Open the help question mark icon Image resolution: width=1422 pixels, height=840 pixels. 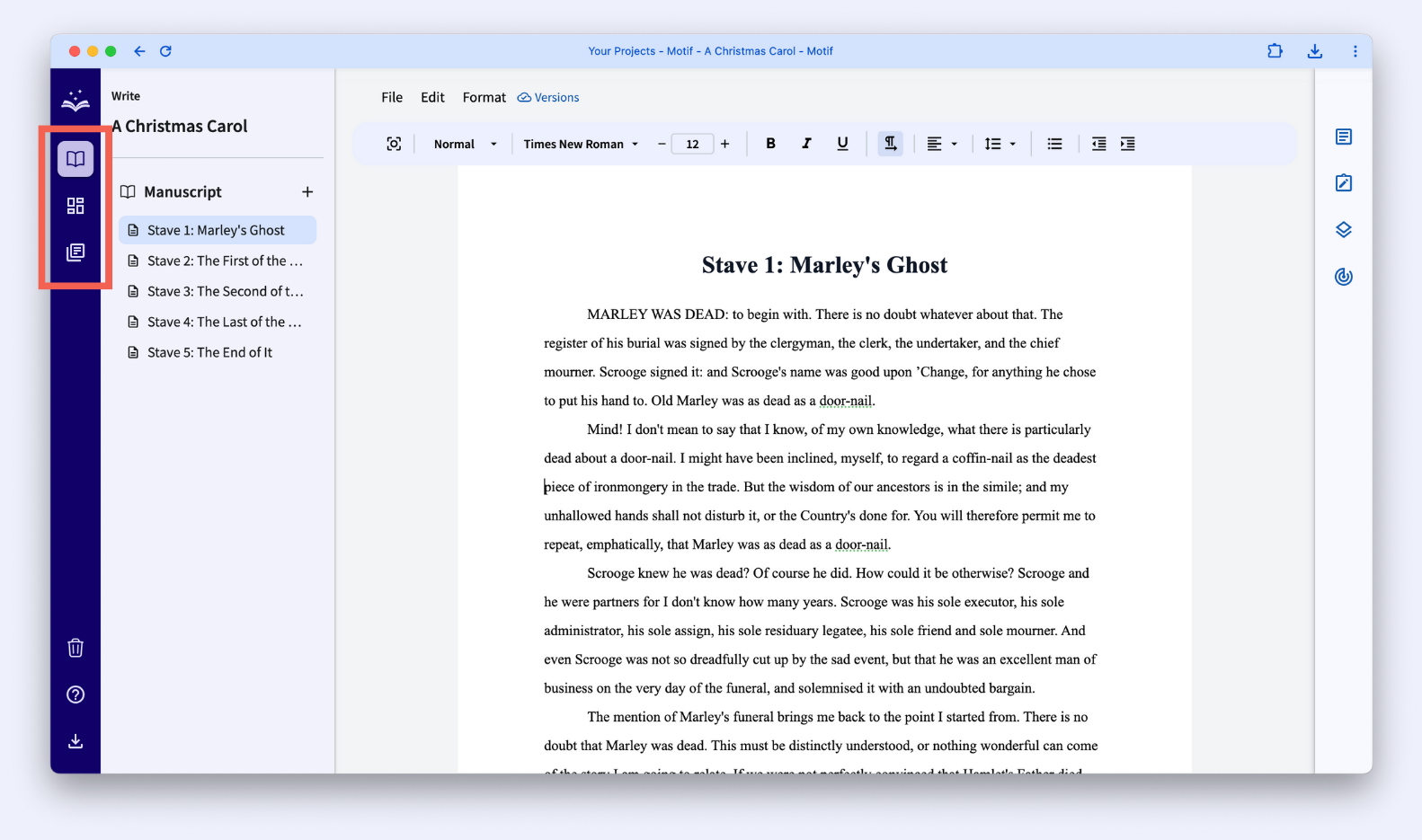click(76, 694)
